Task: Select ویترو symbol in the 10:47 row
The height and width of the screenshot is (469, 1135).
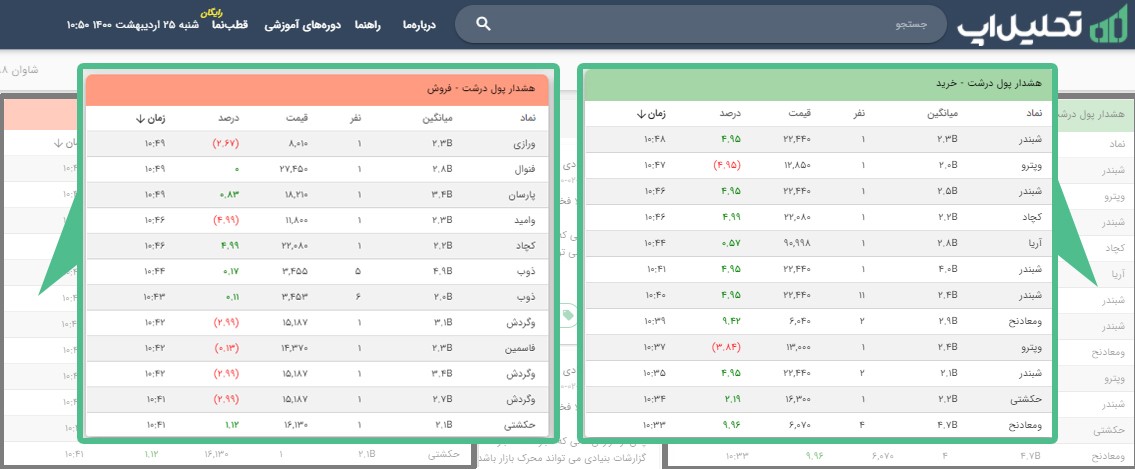Action: [1031, 165]
